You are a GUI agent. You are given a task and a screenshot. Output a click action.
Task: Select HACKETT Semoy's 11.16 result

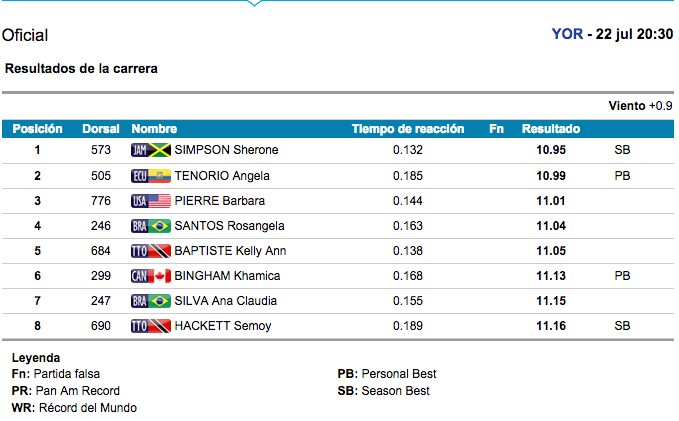[551, 326]
